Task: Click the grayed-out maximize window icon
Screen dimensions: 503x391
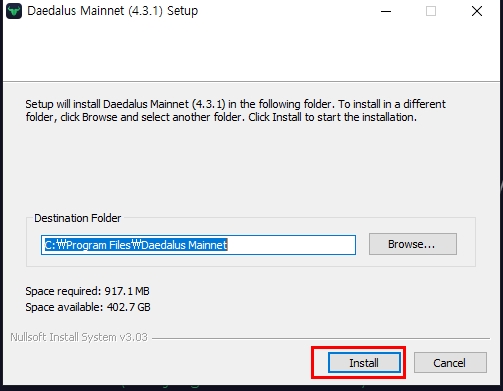Action: (431, 11)
